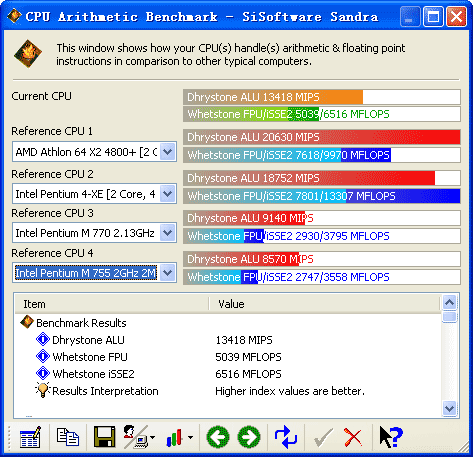Open dropdown arrow next to bar chart icon
The width and height of the screenshot is (473, 457).
(x=190, y=437)
